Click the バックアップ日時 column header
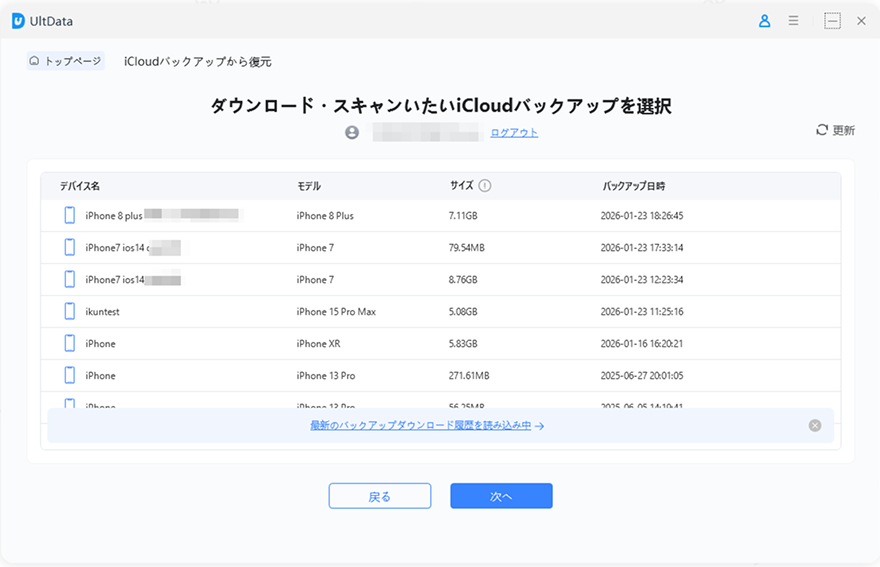880x567 pixels. coord(634,186)
